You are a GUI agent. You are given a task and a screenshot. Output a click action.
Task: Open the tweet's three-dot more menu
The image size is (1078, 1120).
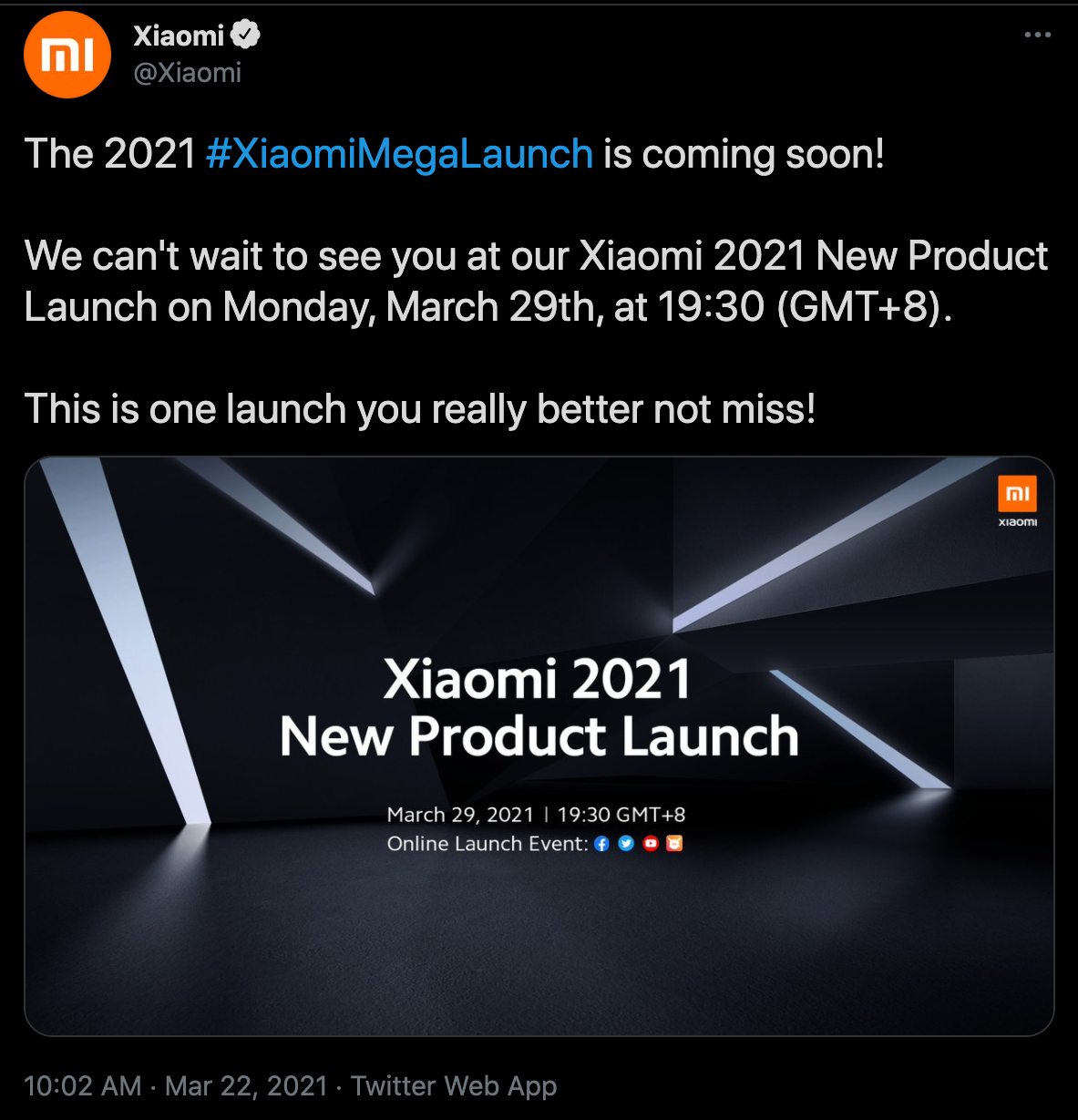1037,36
